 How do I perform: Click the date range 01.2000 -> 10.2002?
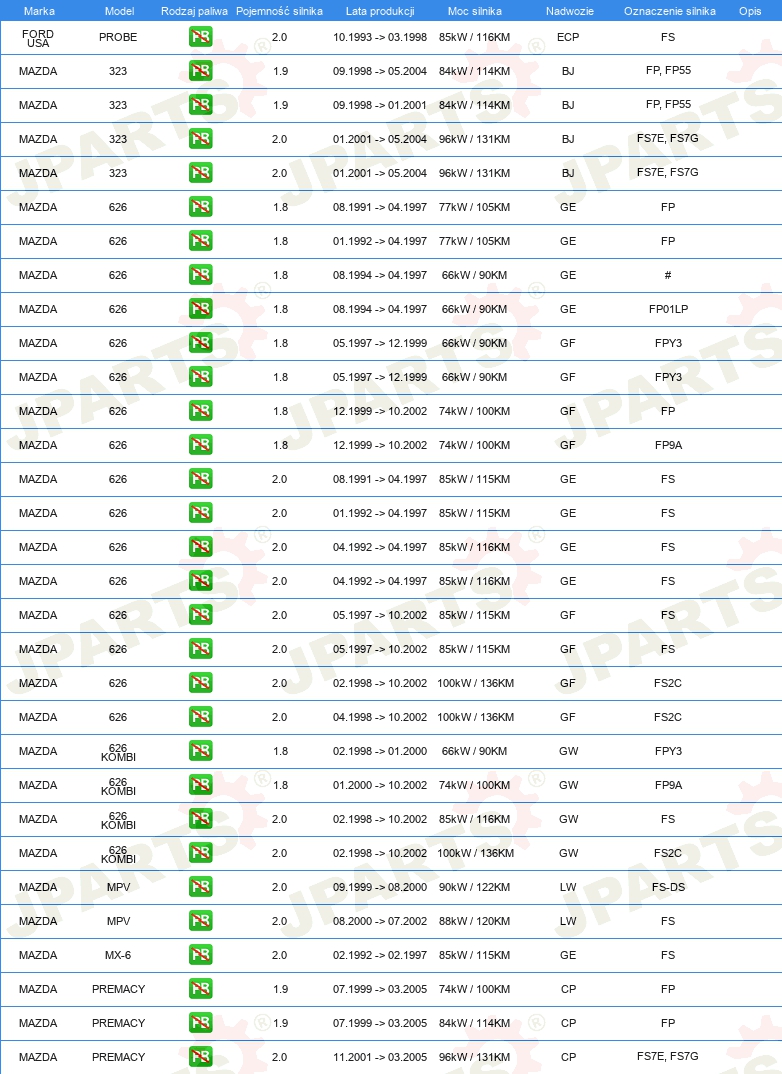pyautogui.click(x=380, y=785)
